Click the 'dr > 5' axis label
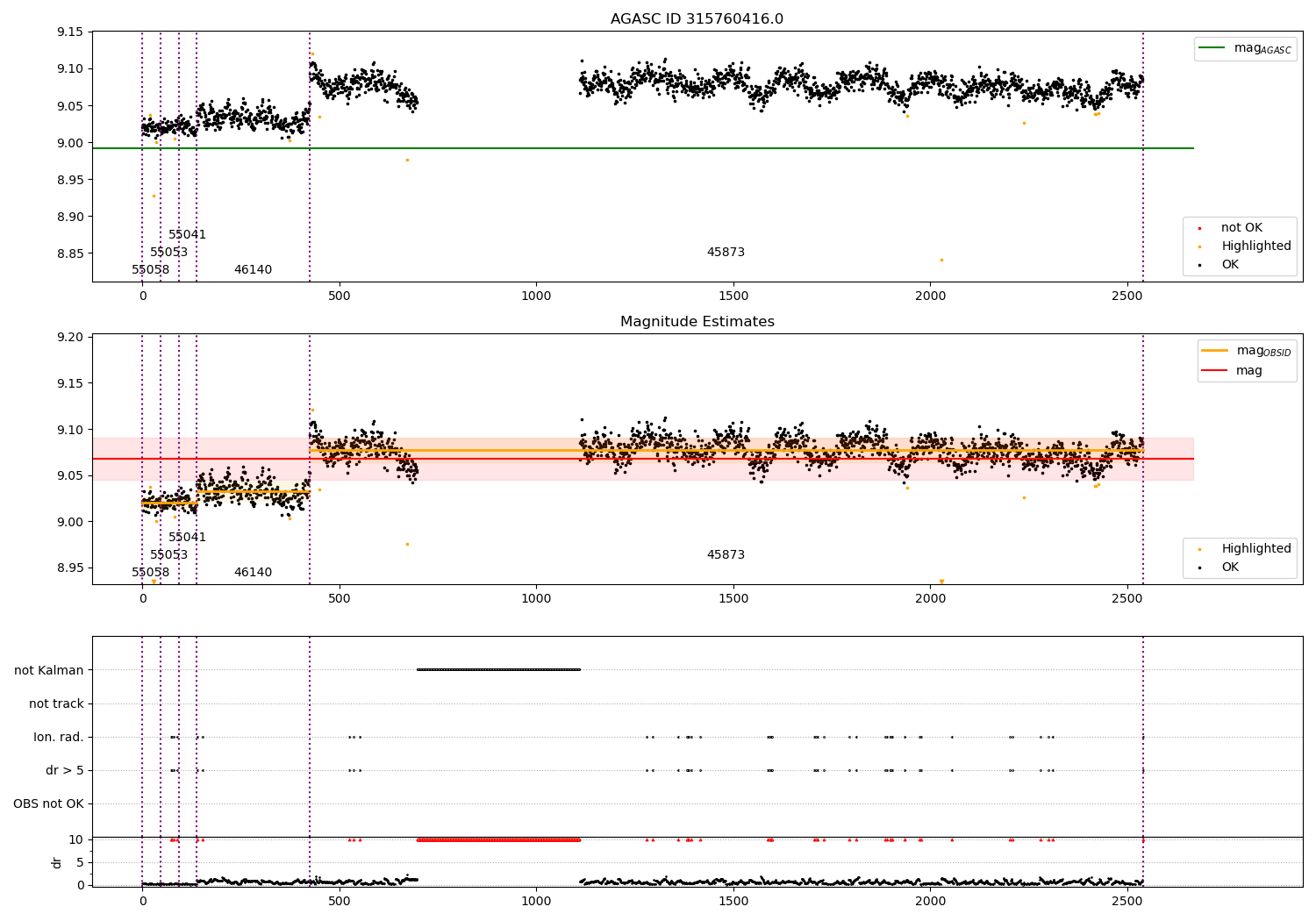 [x=65, y=771]
